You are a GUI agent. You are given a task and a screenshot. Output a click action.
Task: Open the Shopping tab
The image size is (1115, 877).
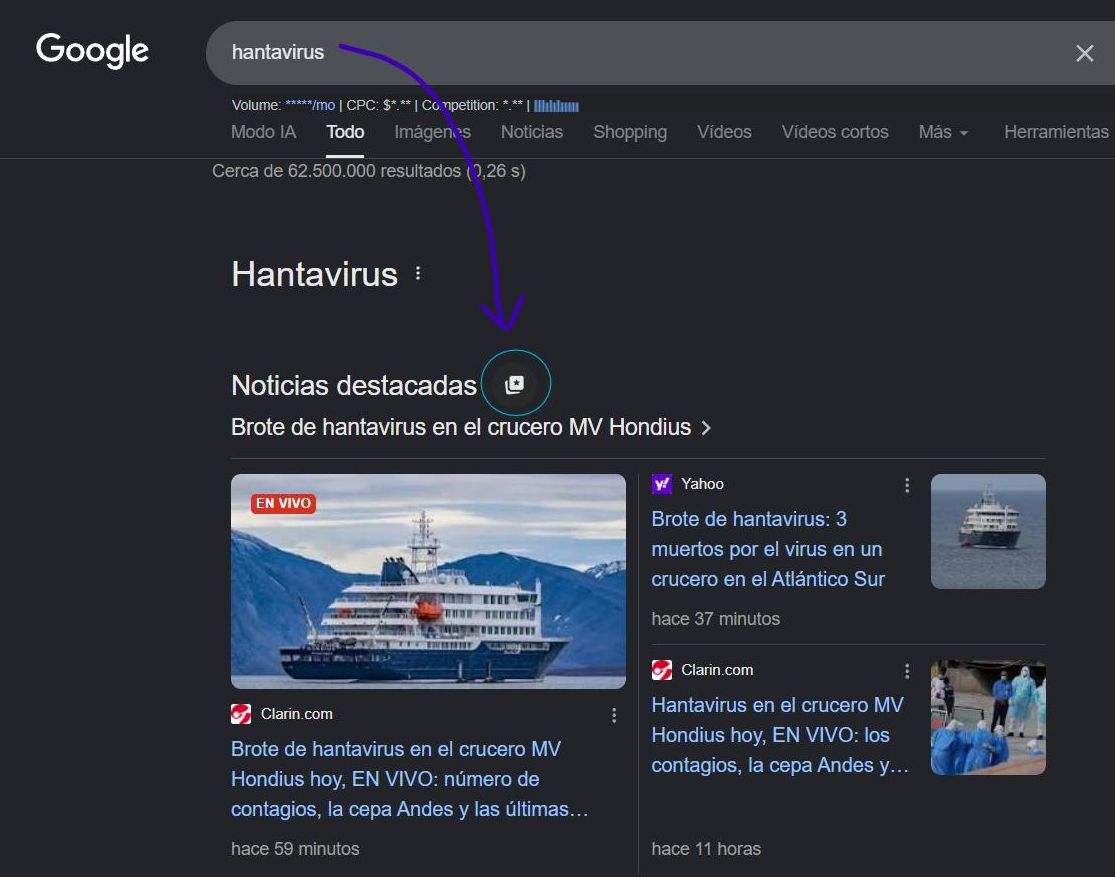point(630,132)
